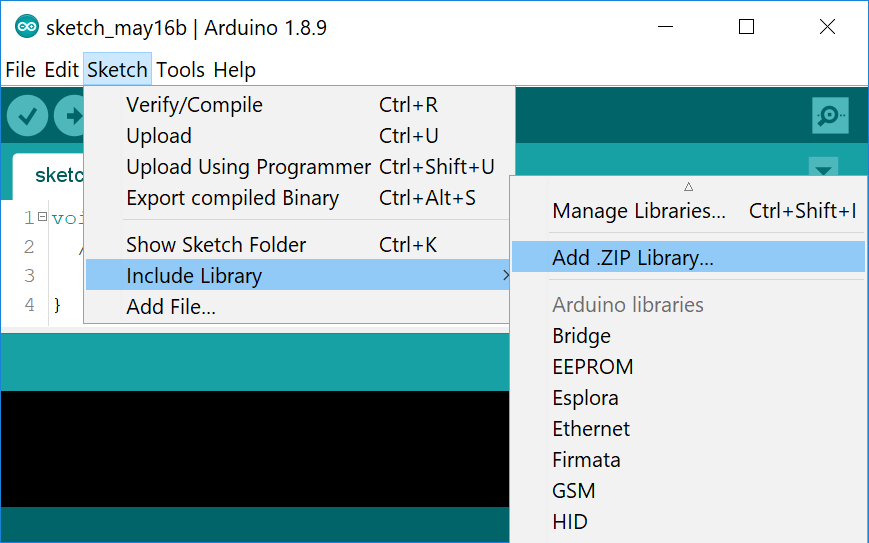Click the Verify checkmark toolbar icon
Viewport: 869px width, 543px height.
[x=27, y=117]
